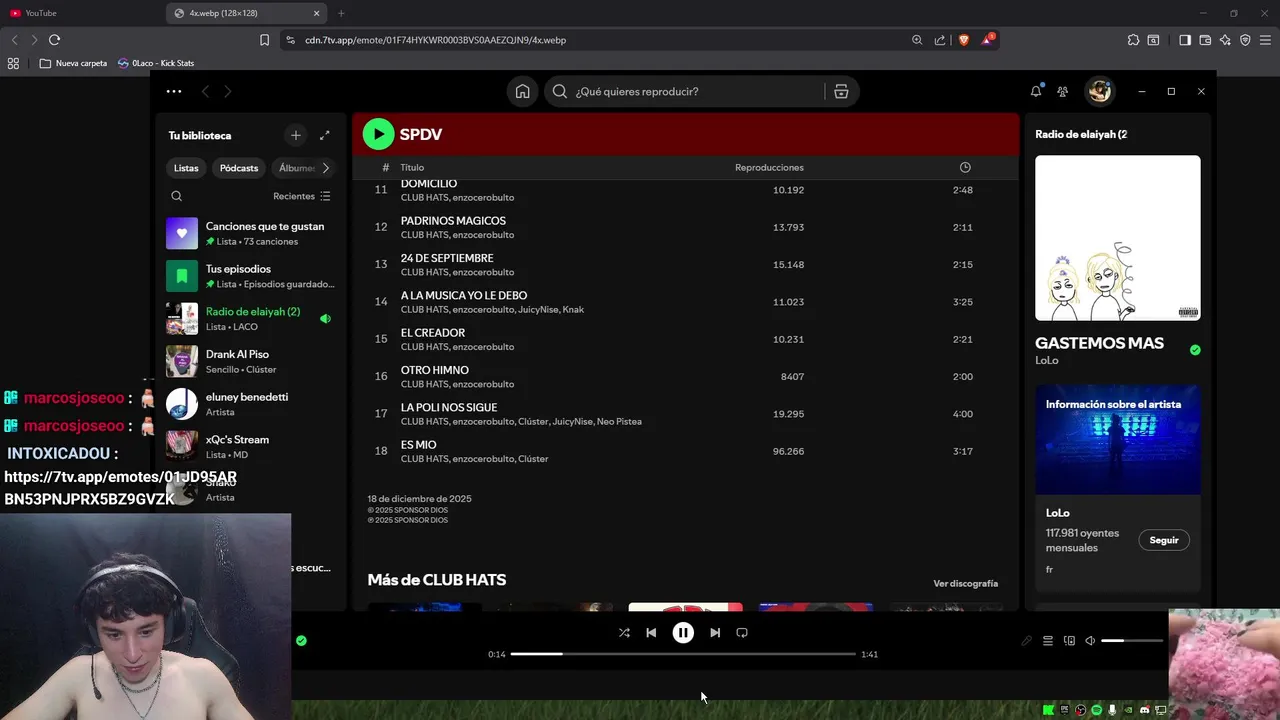Open the Brave Leo AI sparkle icon
This screenshot has width=1280, height=720.
click(1225, 40)
